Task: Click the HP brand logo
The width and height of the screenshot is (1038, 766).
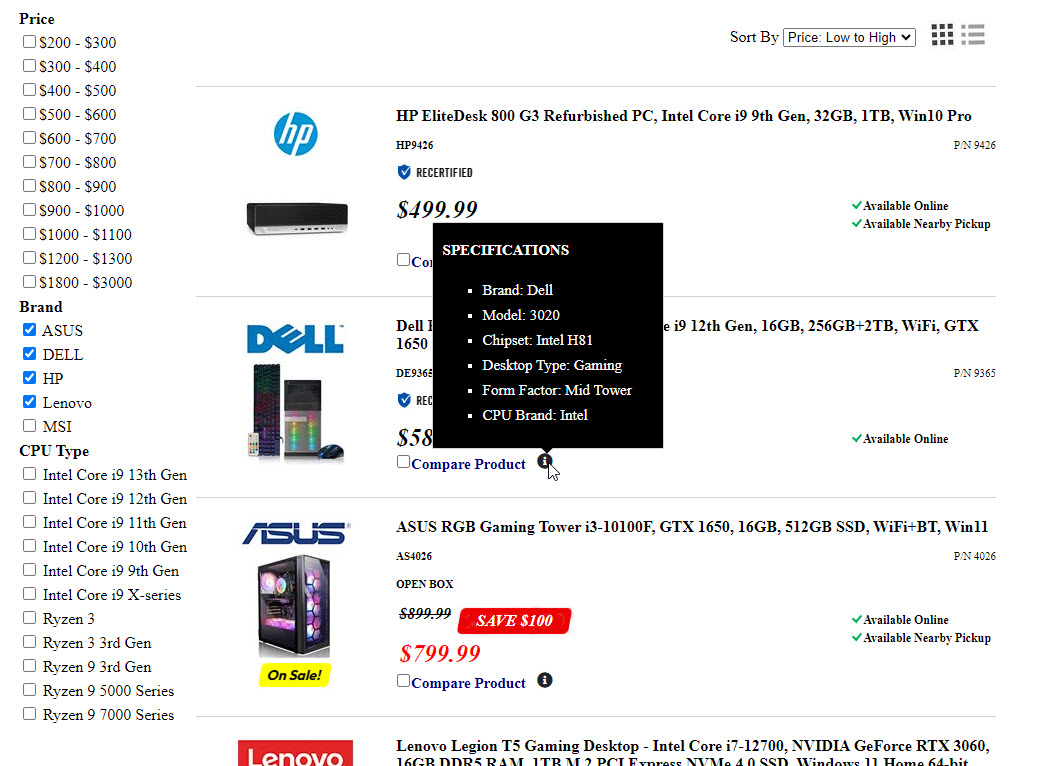Action: point(295,134)
